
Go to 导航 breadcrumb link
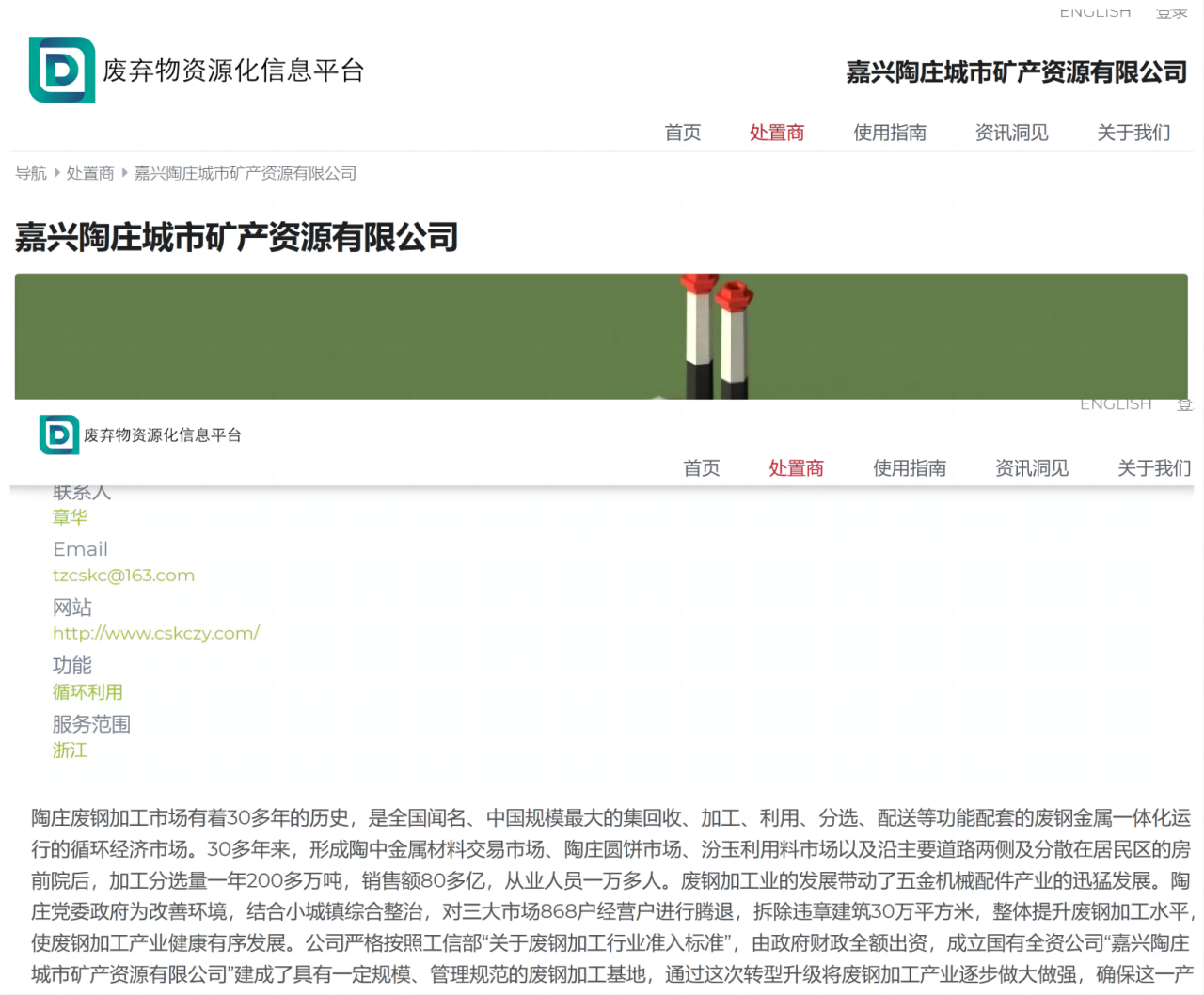point(31,173)
